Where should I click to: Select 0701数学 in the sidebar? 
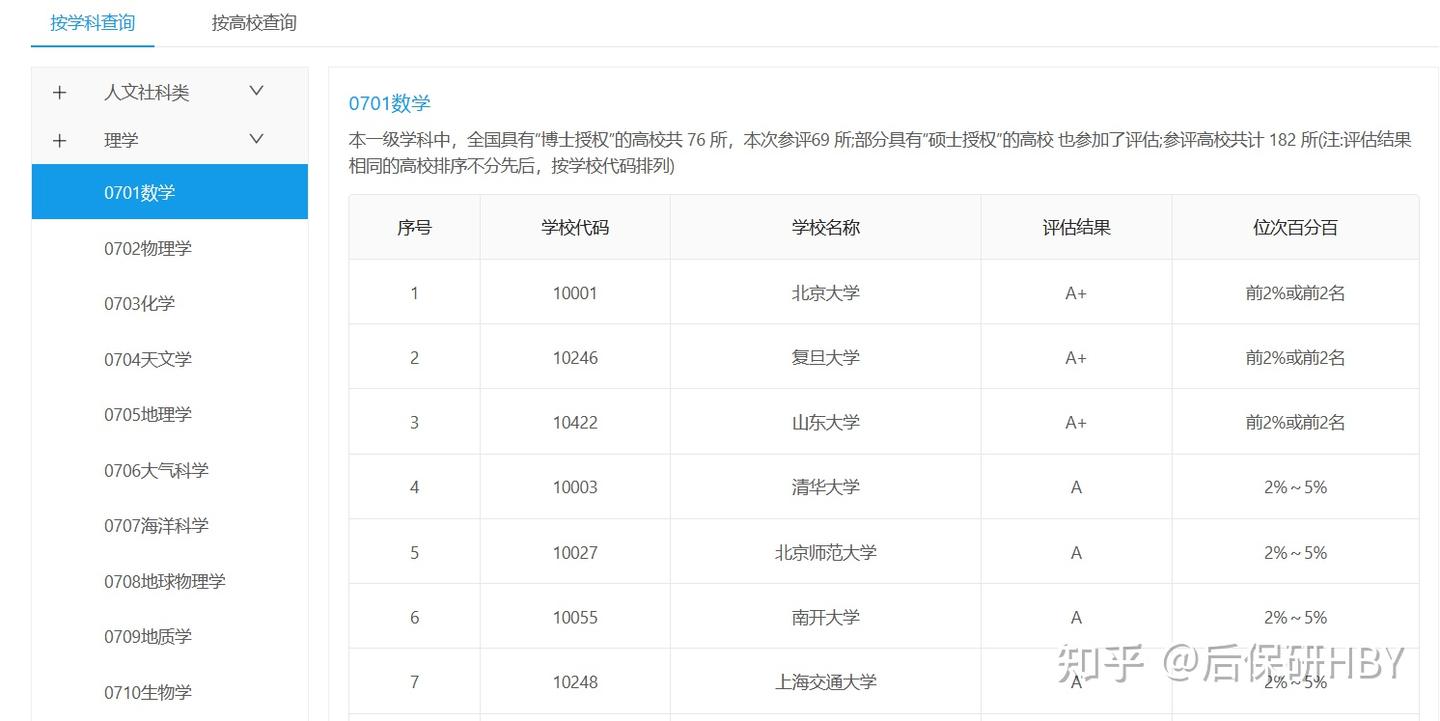170,192
